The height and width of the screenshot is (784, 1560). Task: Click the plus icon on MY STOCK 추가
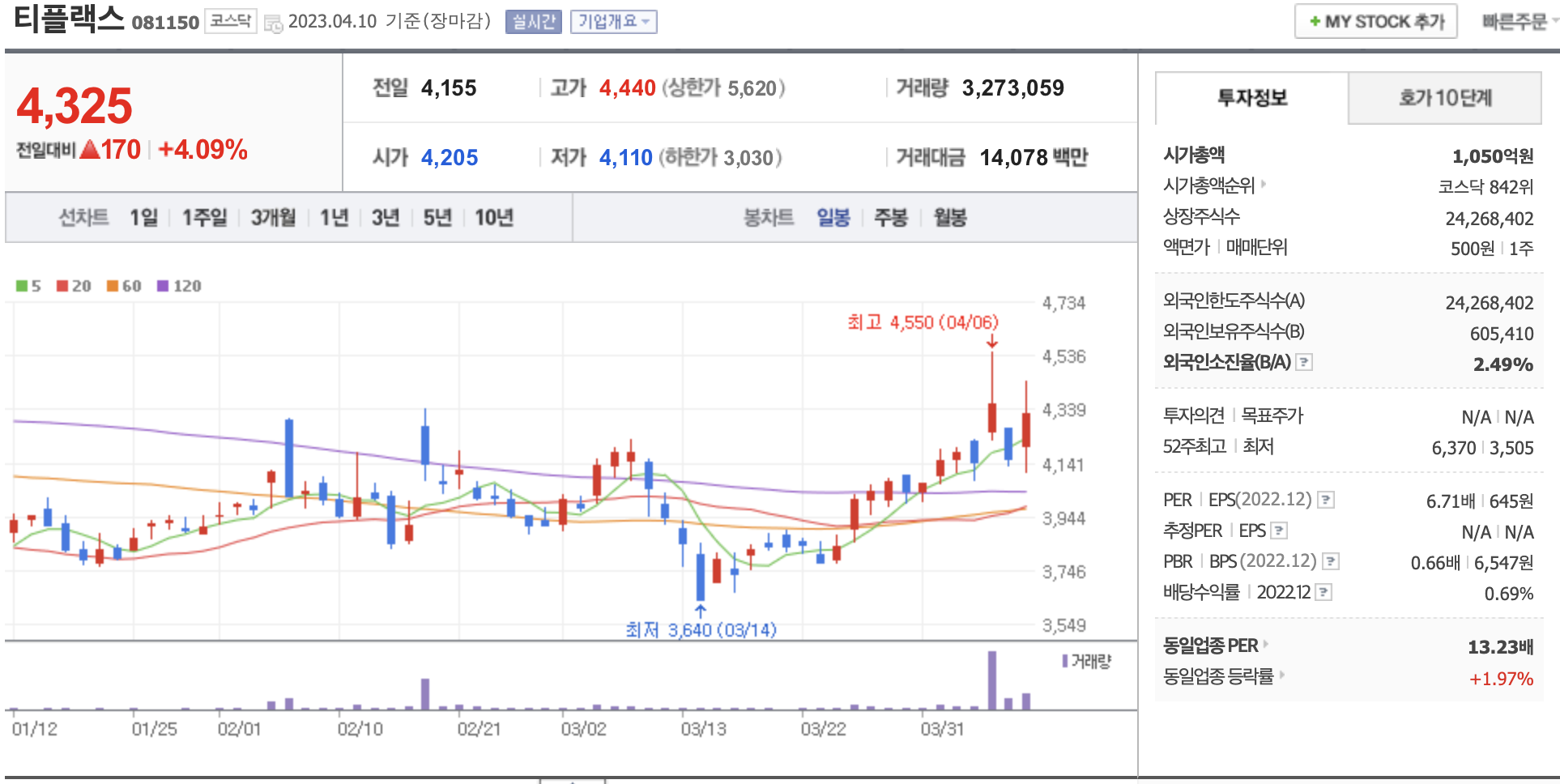1315,22
